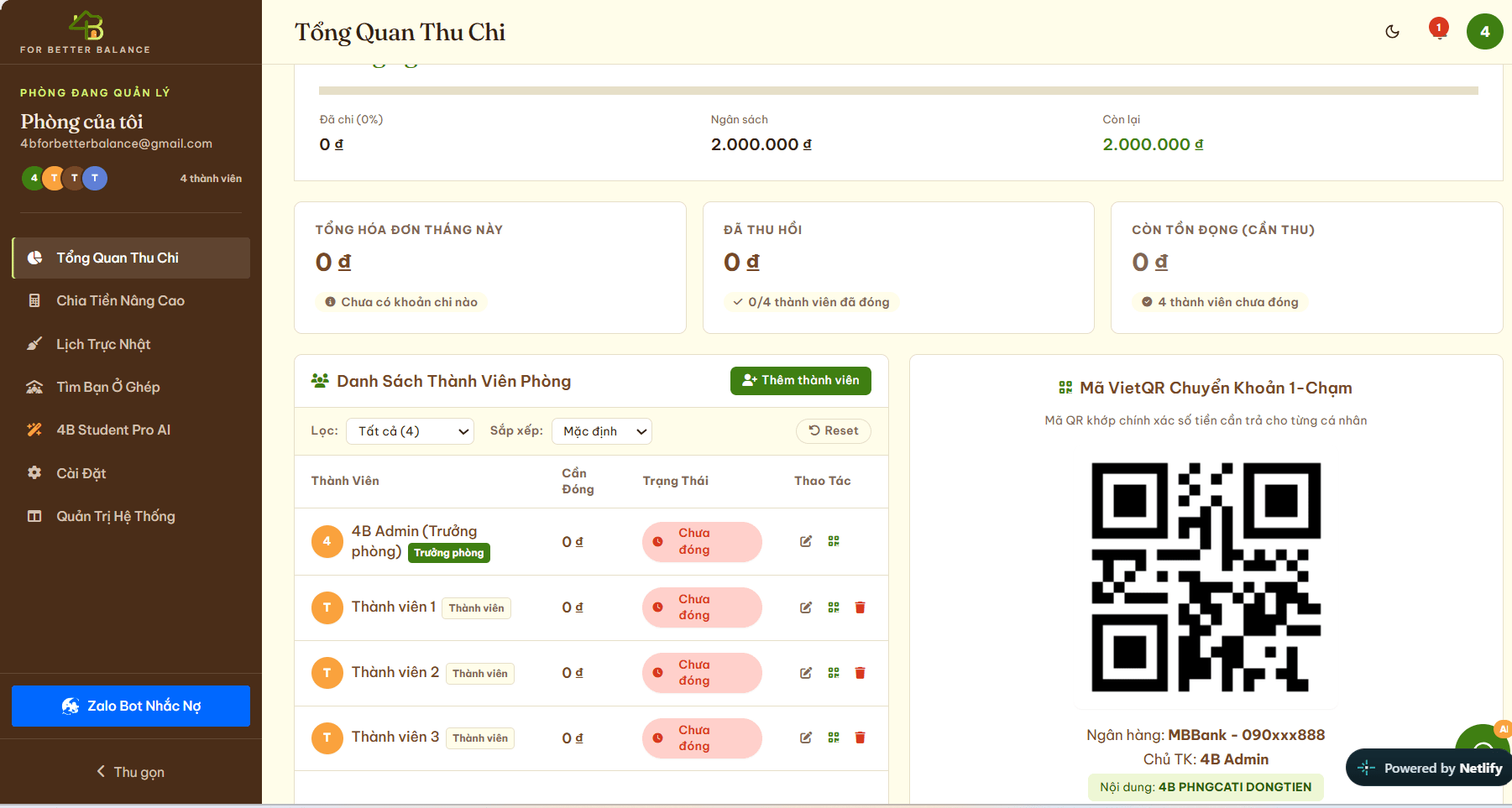This screenshot has width=1512, height=808.
Task: Click the Zalo Bot Nhắc Nợ button
Action: pos(131,706)
